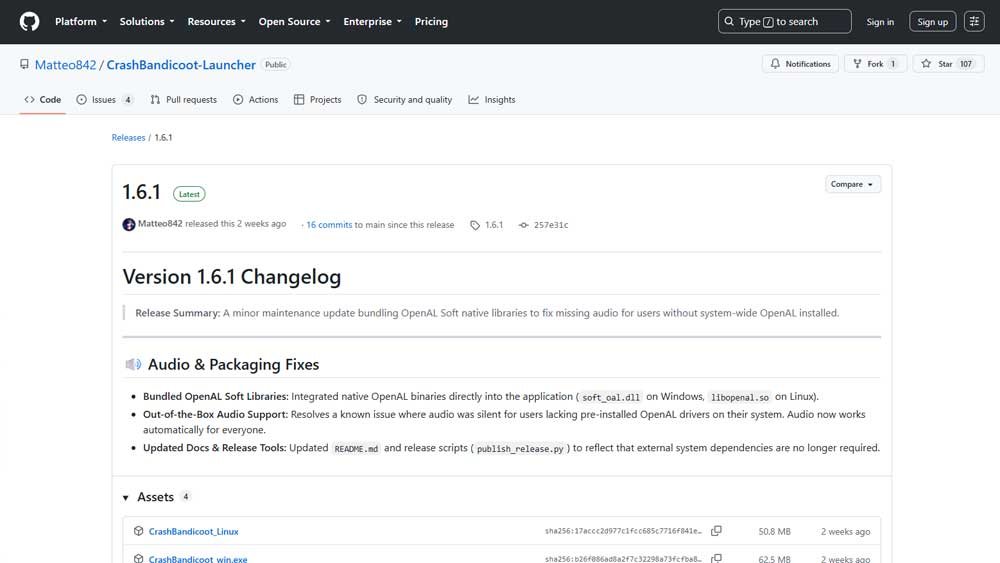Click the Public repository badge
The image size is (1000, 563).
point(276,64)
